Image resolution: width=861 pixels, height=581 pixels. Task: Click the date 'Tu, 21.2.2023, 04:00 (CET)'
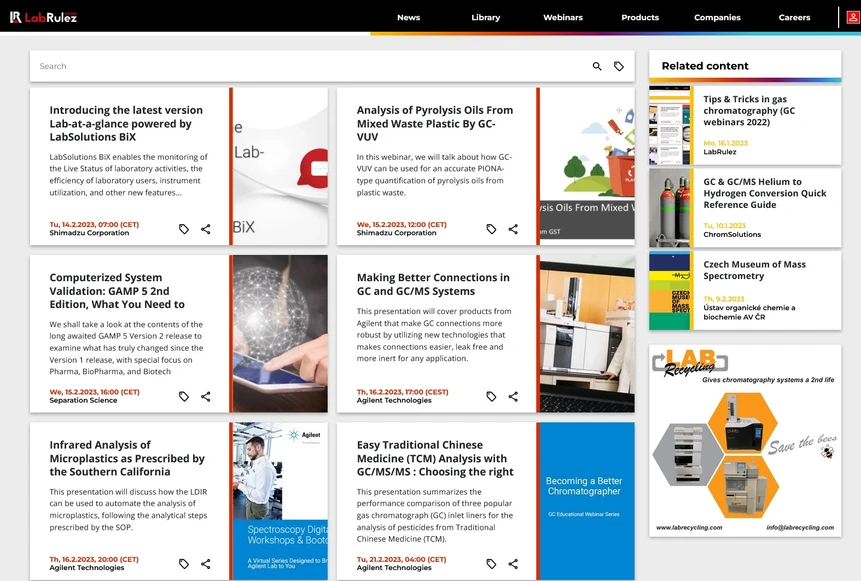(x=401, y=560)
